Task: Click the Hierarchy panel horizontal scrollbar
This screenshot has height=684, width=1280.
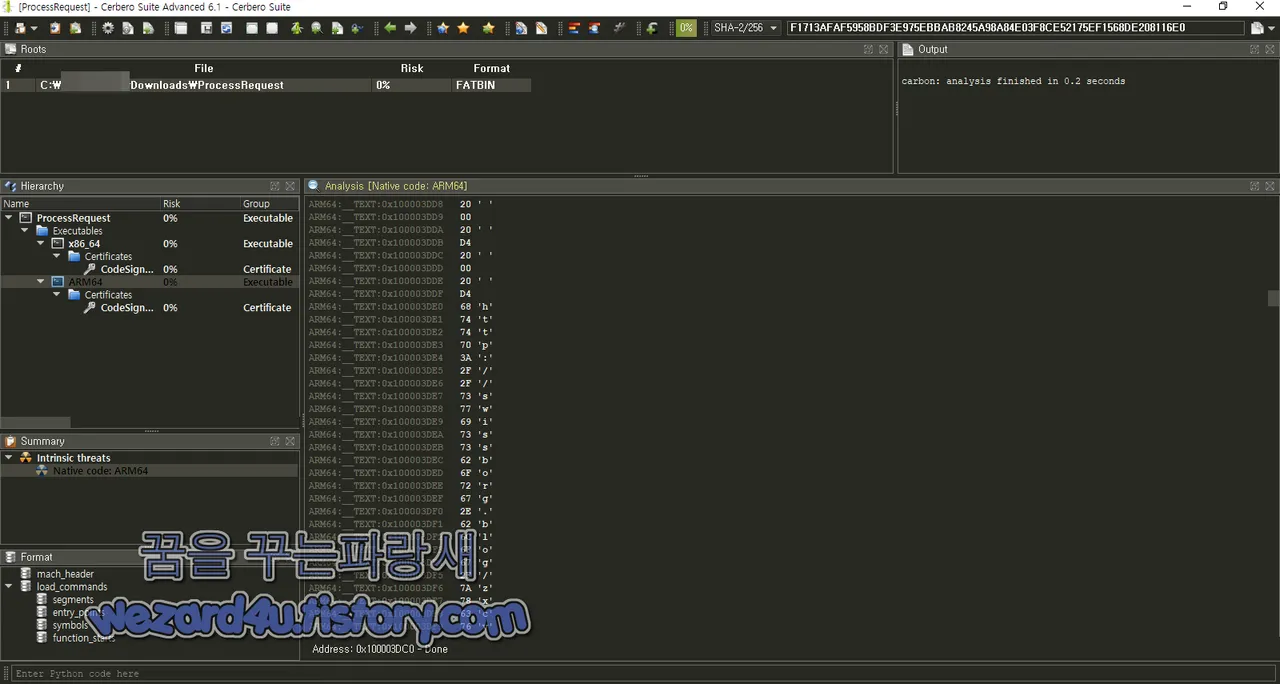Action: [36, 423]
